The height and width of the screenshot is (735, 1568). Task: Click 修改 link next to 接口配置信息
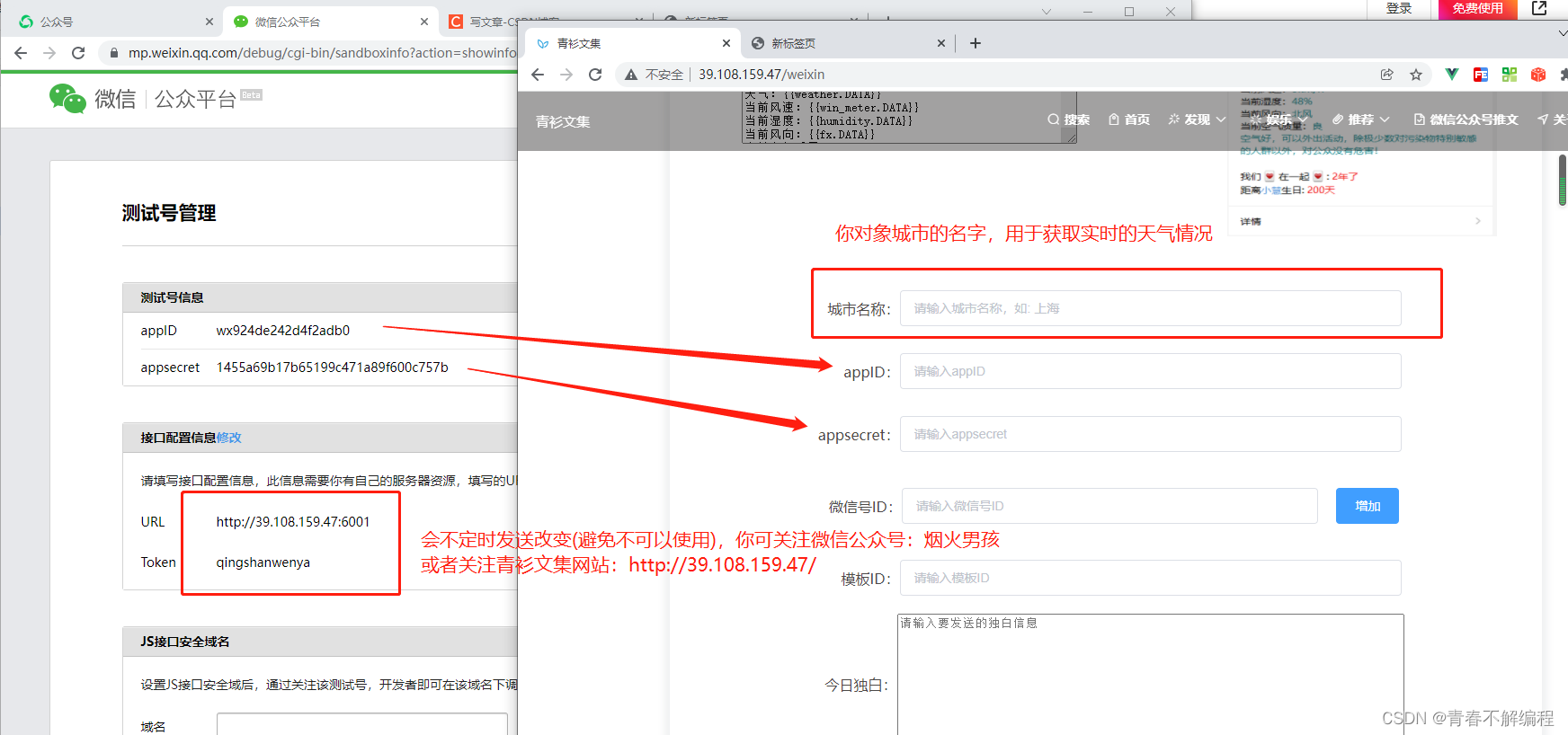pyautogui.click(x=229, y=438)
